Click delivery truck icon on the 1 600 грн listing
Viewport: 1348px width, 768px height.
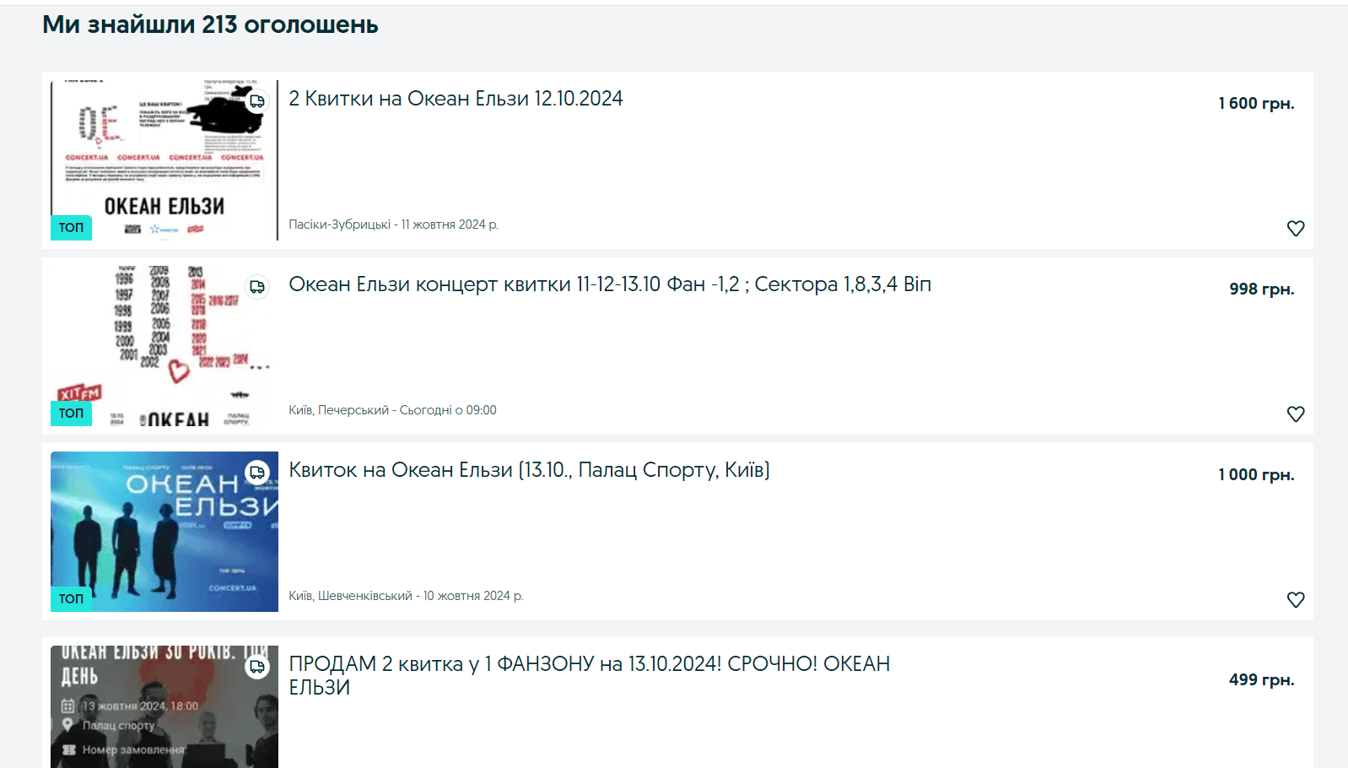coord(257,101)
